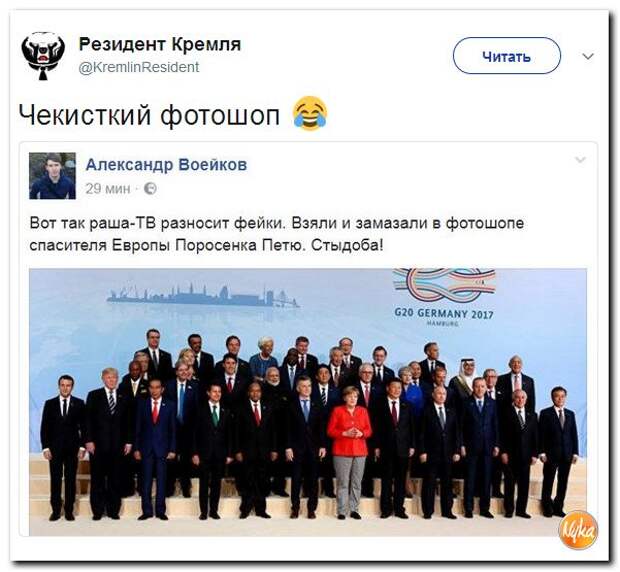Click the public audience globe icon
Image resolution: width=620 pixels, height=572 pixels.
tap(150, 189)
